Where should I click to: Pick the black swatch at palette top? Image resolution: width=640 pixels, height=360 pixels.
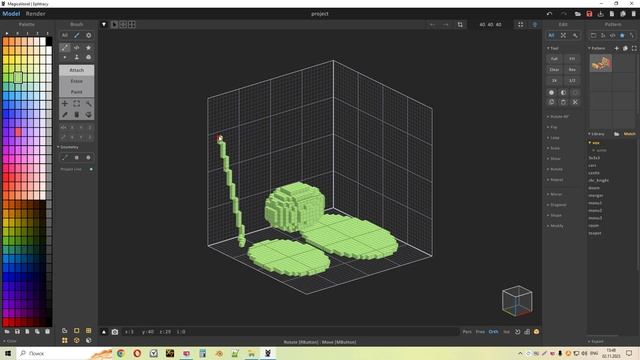[x=49, y=41]
